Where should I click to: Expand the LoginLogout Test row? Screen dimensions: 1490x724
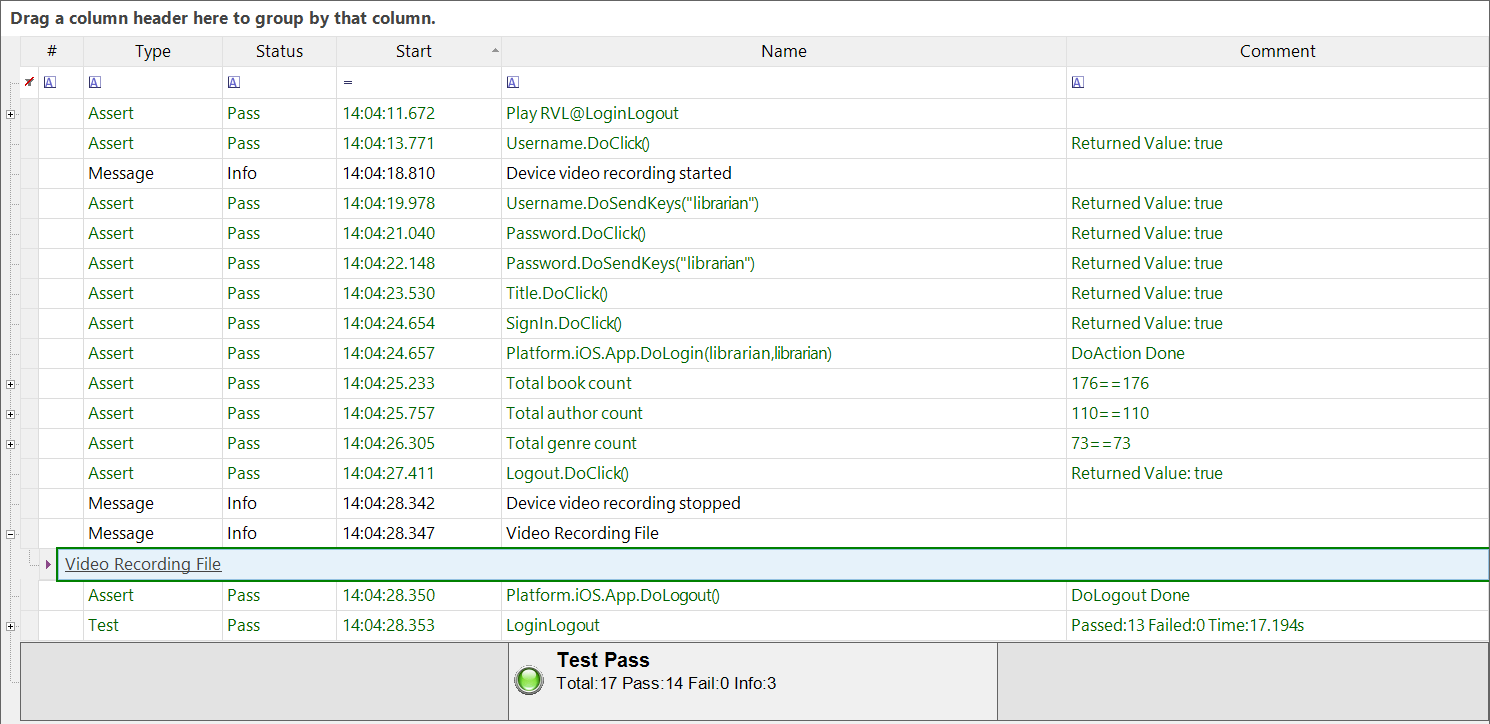(11, 626)
